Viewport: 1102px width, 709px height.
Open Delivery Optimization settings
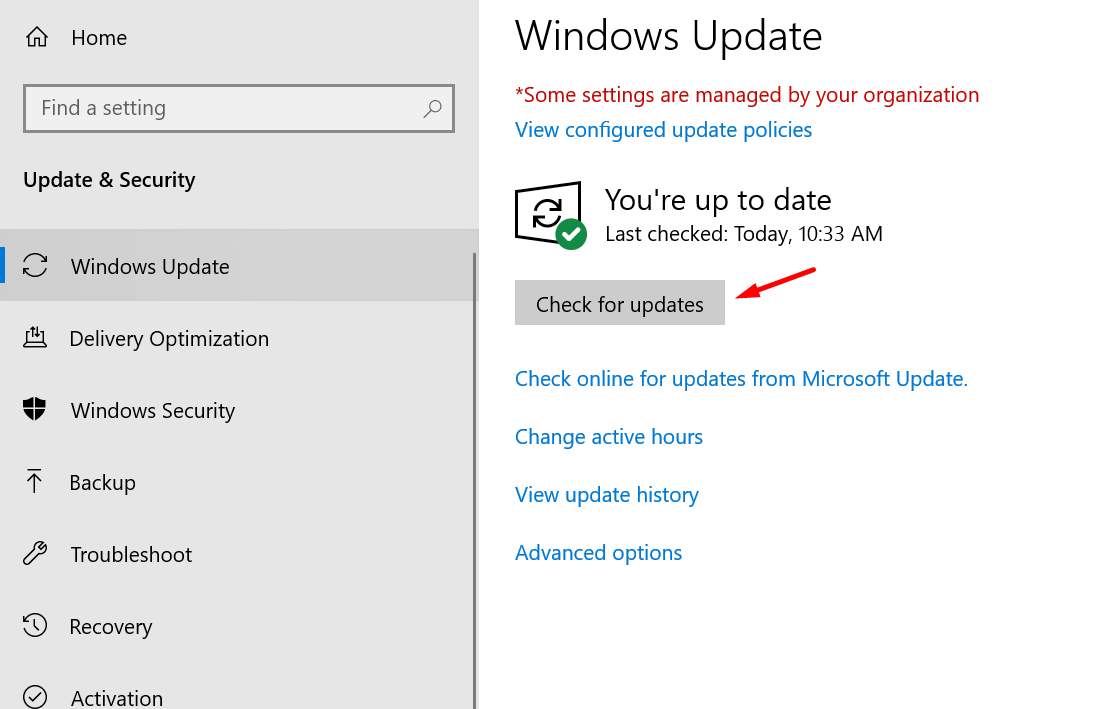click(x=238, y=338)
